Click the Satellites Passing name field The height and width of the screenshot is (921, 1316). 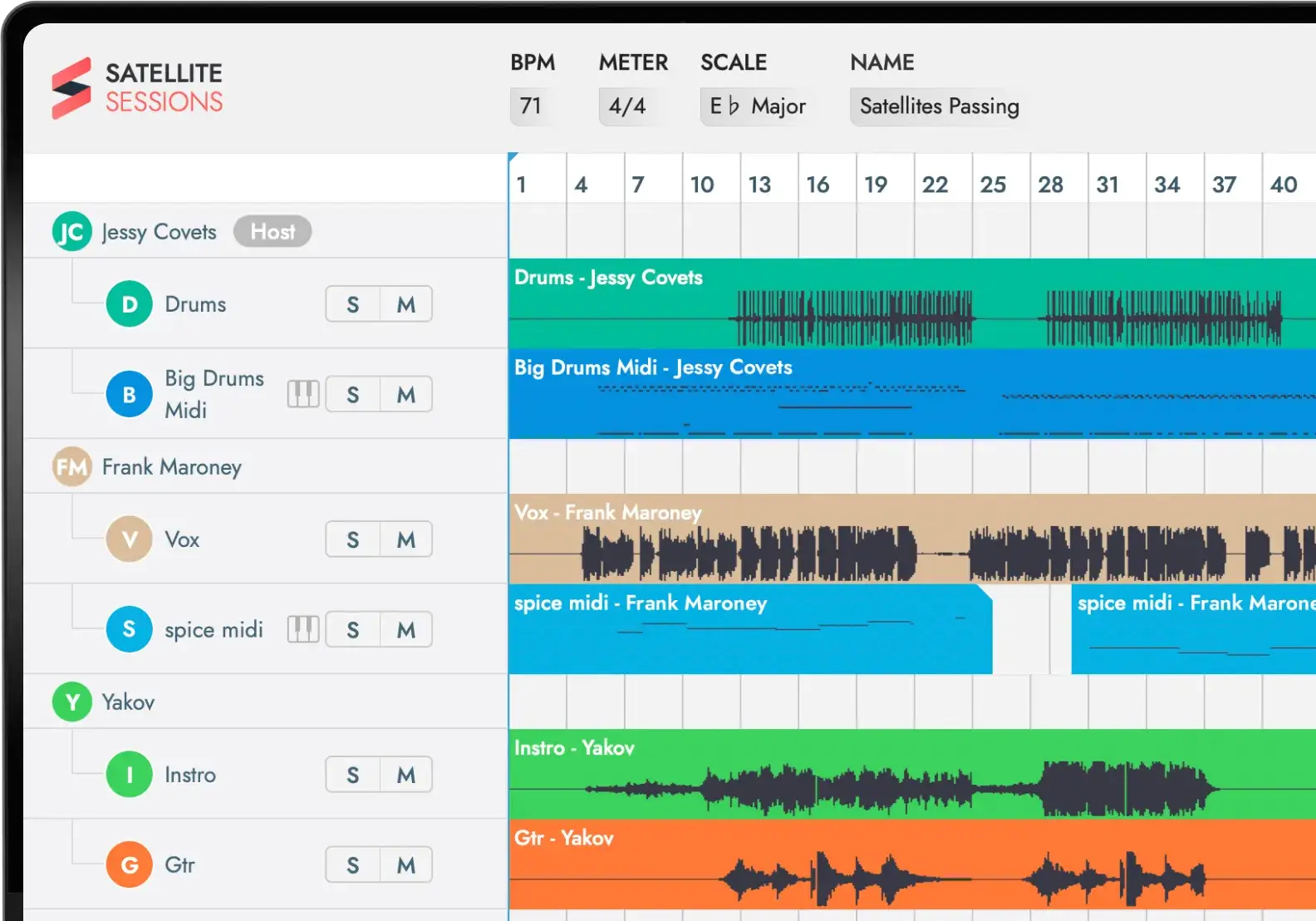point(939,106)
